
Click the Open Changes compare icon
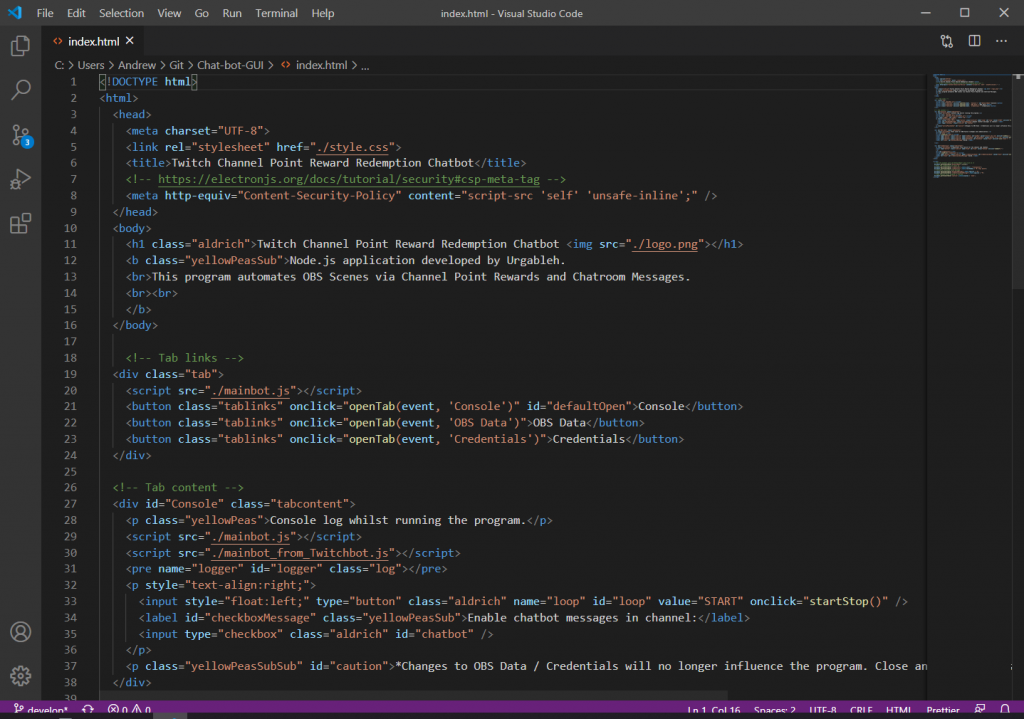pos(946,41)
